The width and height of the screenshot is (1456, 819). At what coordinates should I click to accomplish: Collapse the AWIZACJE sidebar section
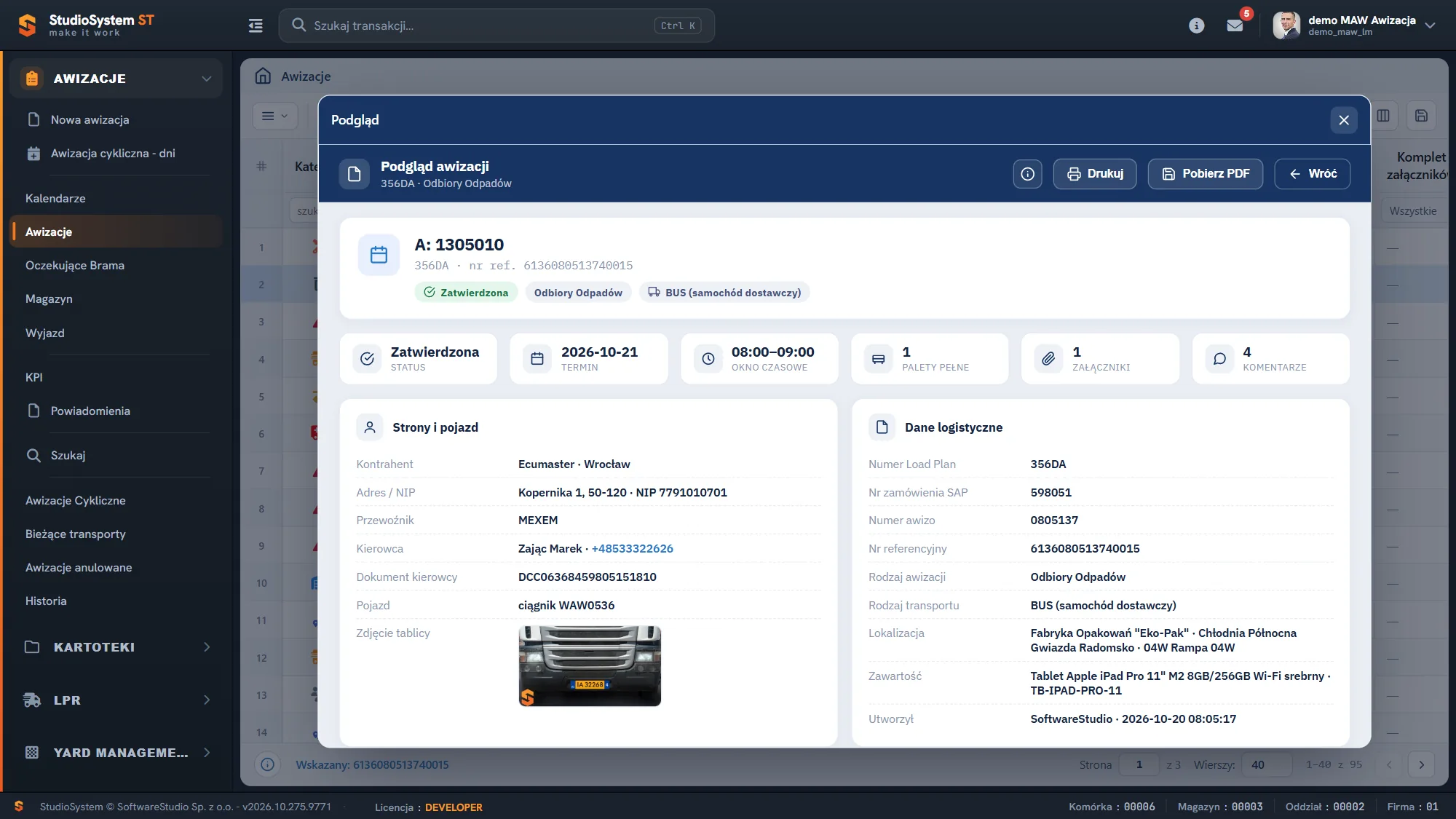116,79
